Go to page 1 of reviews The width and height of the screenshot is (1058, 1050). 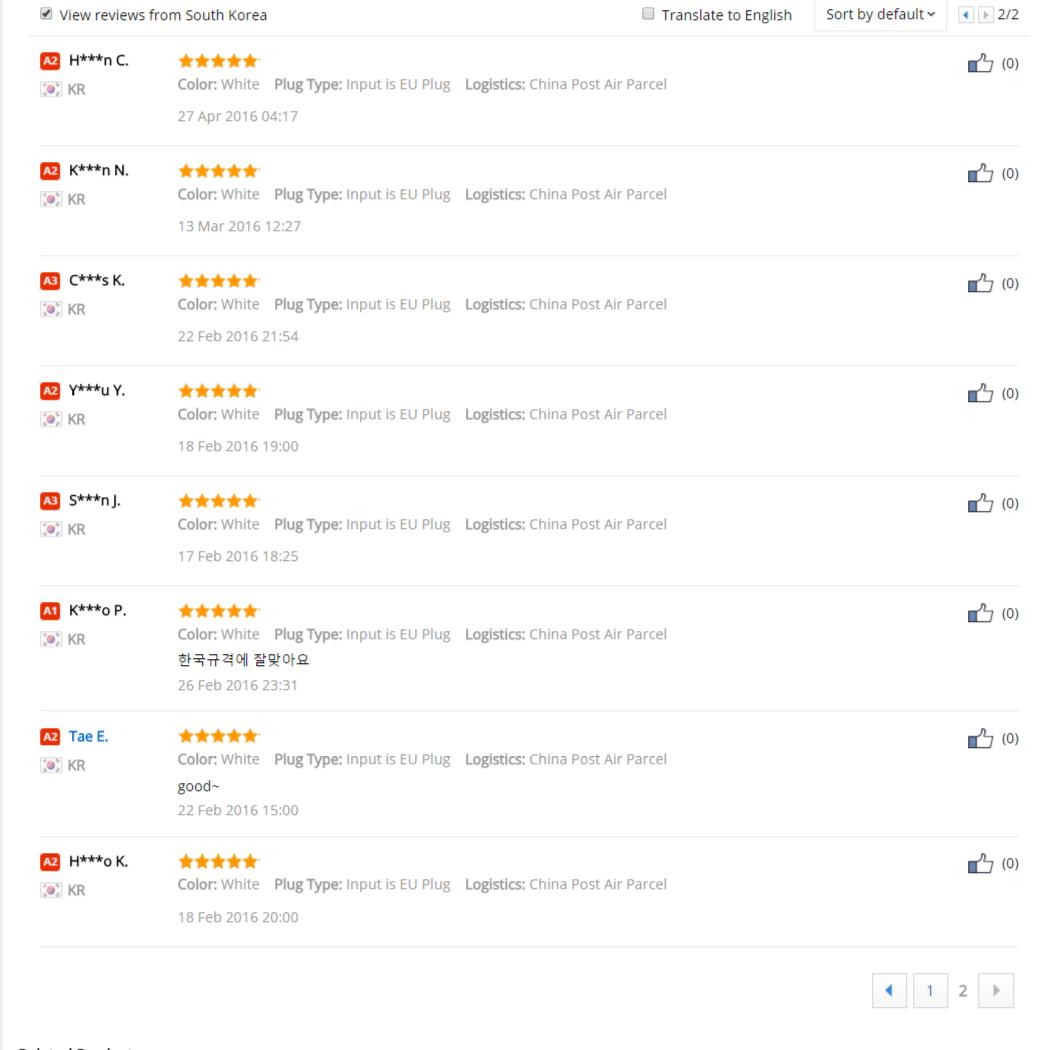[x=930, y=990]
